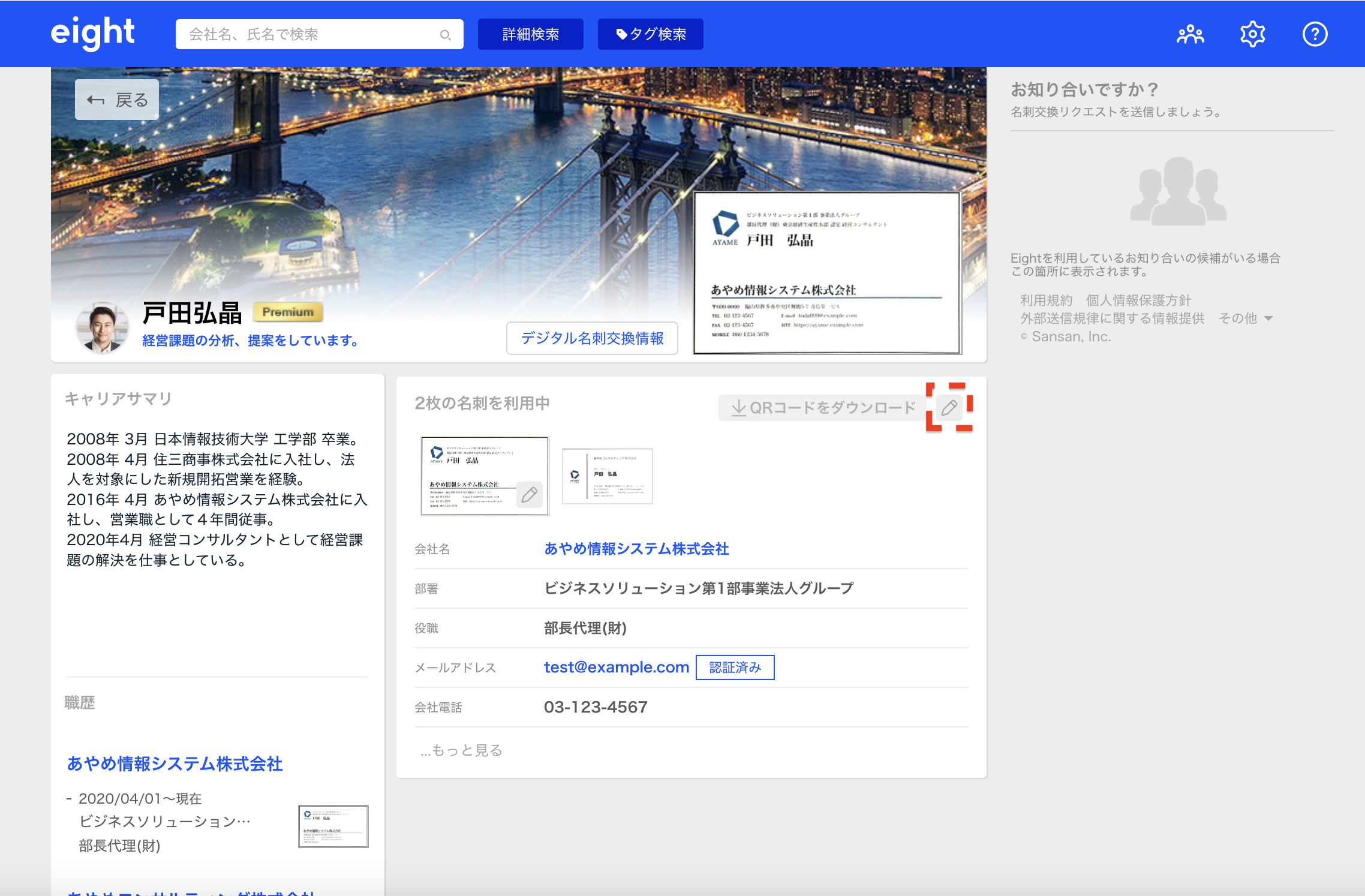Click the highlighted pencil edit icon
The height and width of the screenshot is (896, 1365).
point(949,408)
